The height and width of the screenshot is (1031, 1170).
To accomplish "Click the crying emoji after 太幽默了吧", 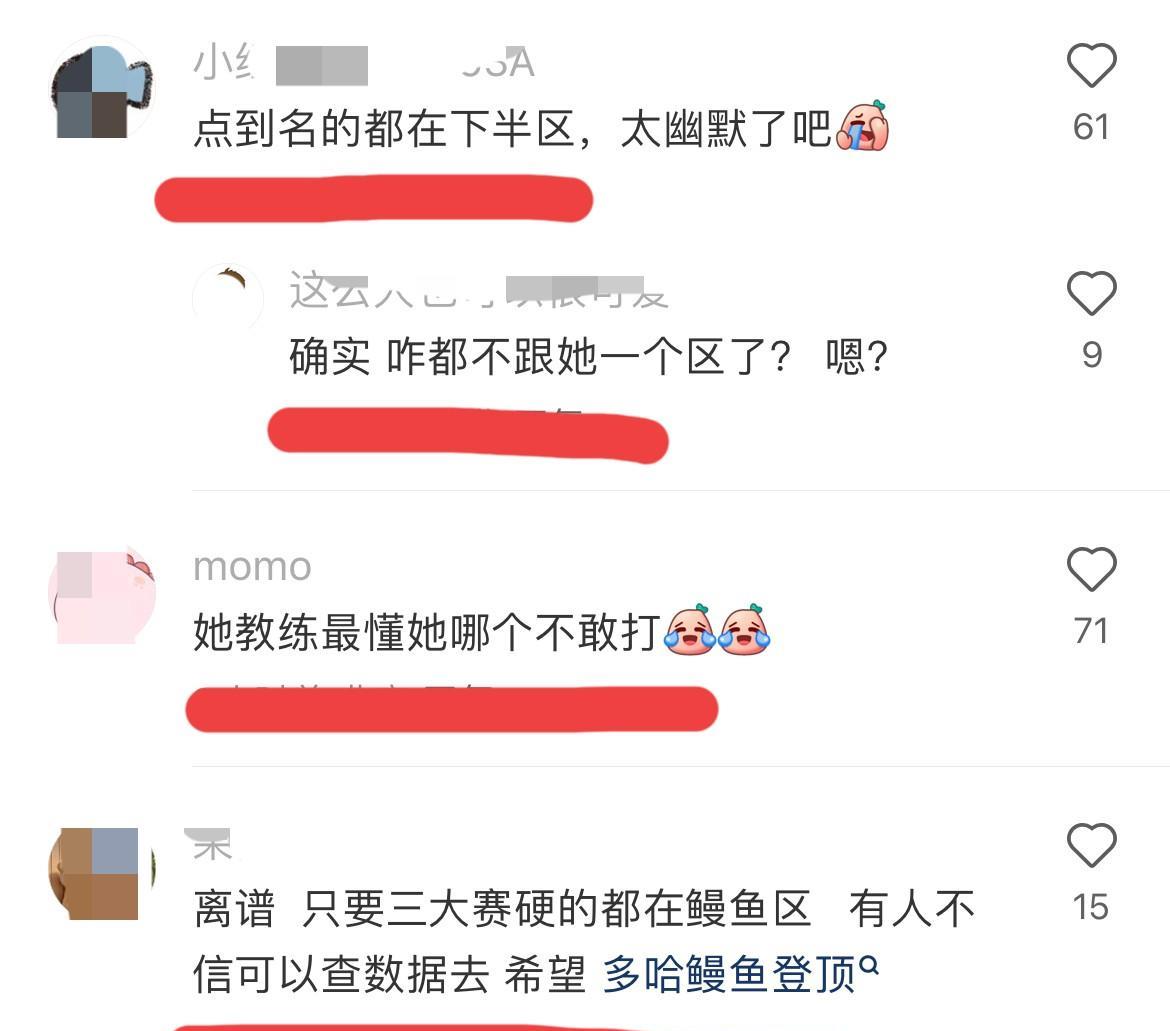I will pyautogui.click(x=863, y=126).
